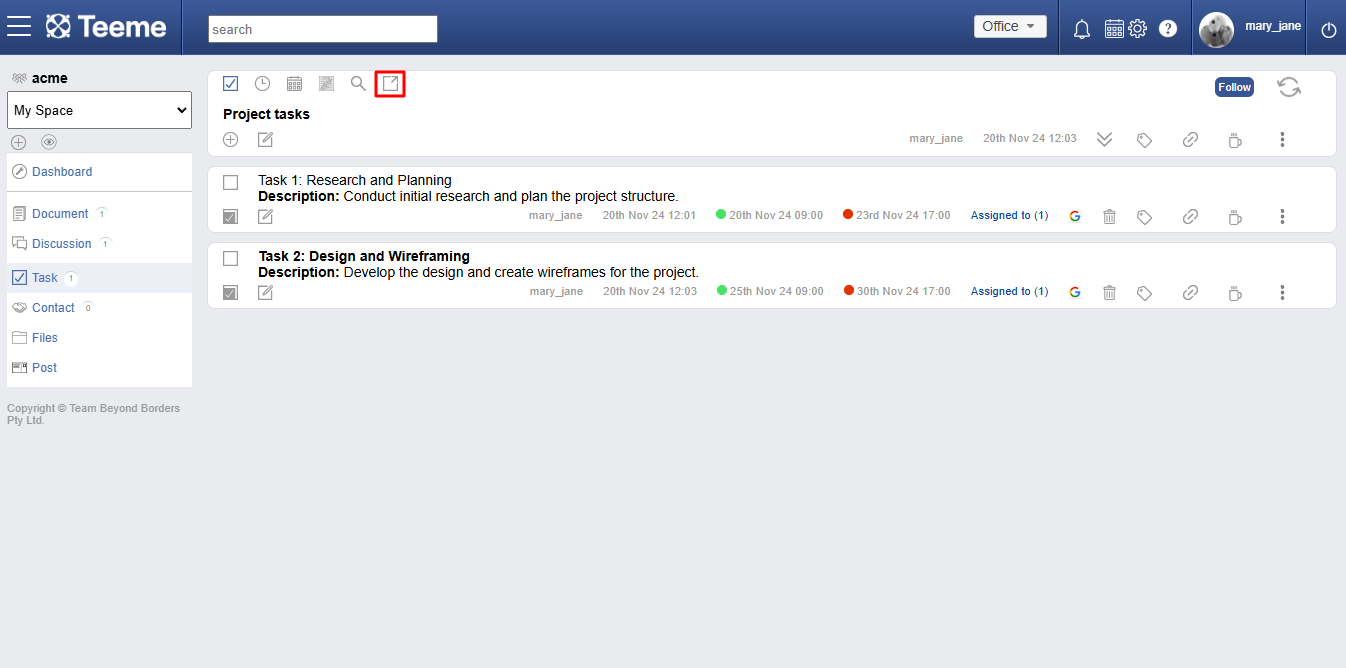
Task: Click coffee cup icon for Task 1
Action: pyautogui.click(x=1235, y=216)
